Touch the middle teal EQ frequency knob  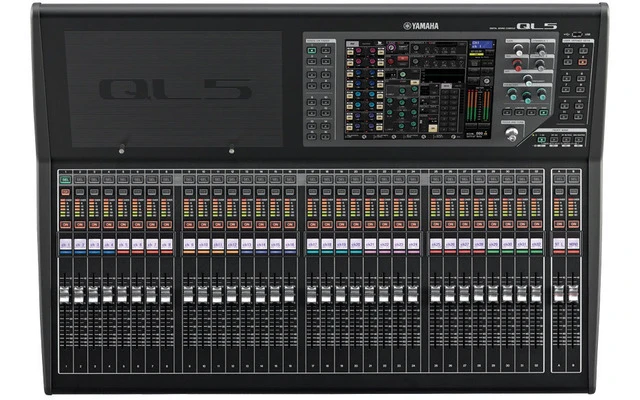(x=527, y=98)
